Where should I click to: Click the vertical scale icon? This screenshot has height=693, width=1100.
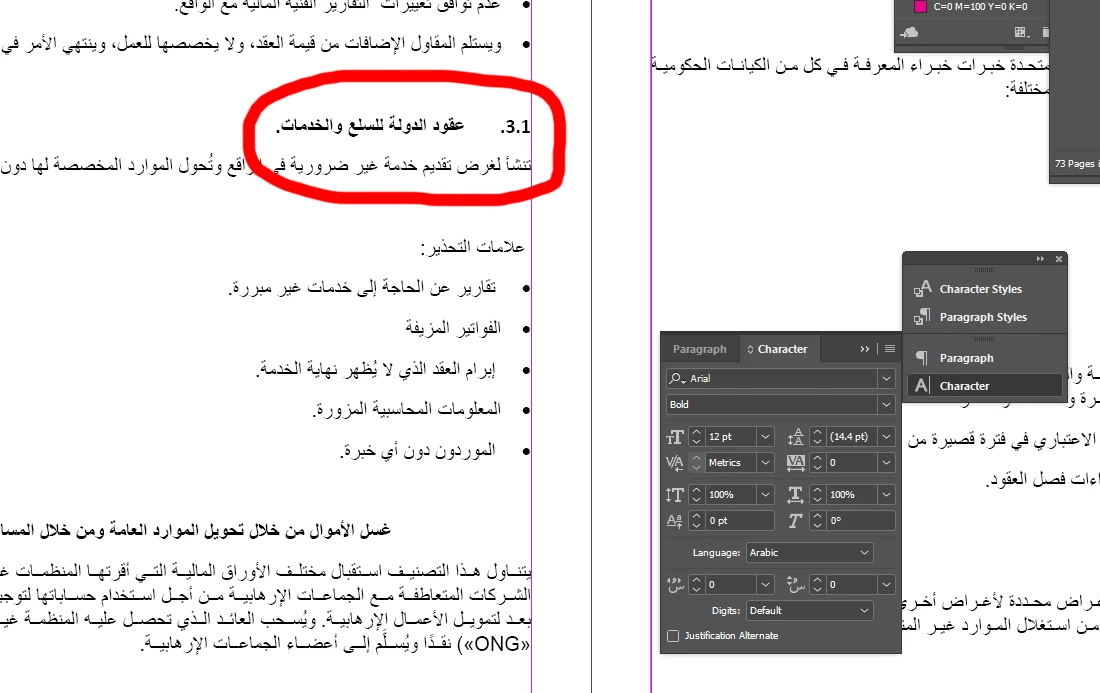point(674,495)
